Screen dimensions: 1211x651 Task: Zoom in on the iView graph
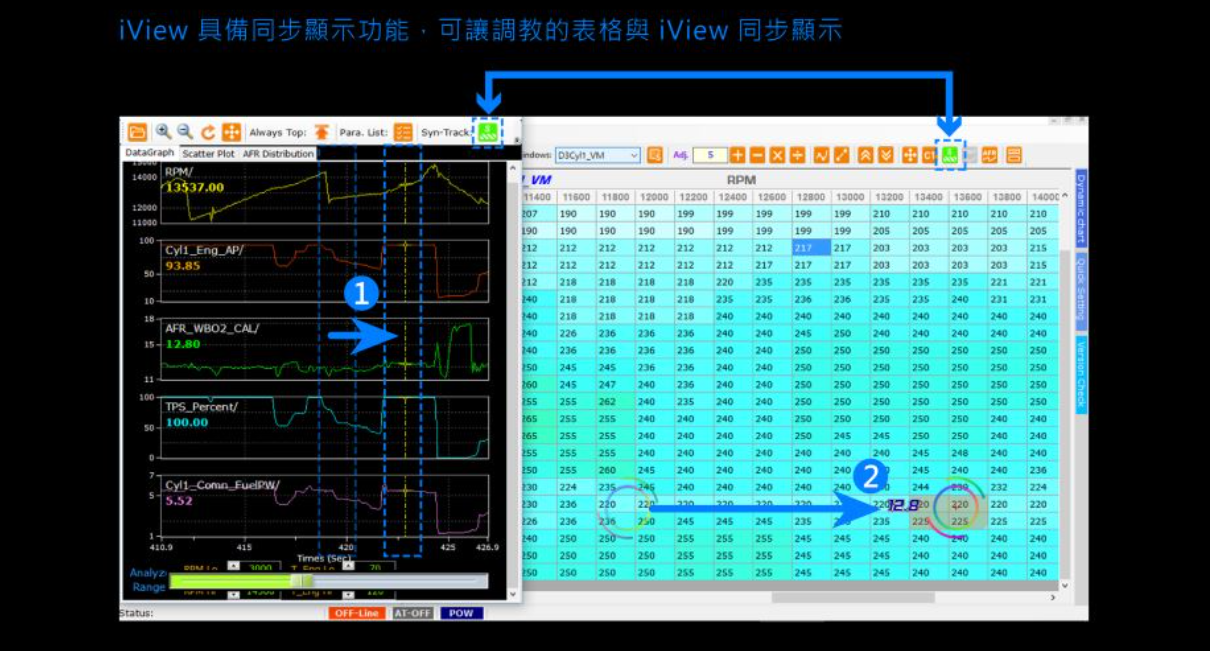pos(164,132)
